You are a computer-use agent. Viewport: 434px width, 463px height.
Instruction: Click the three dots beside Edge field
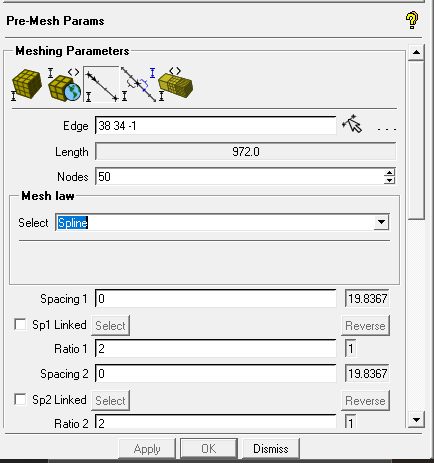pyautogui.click(x=387, y=129)
